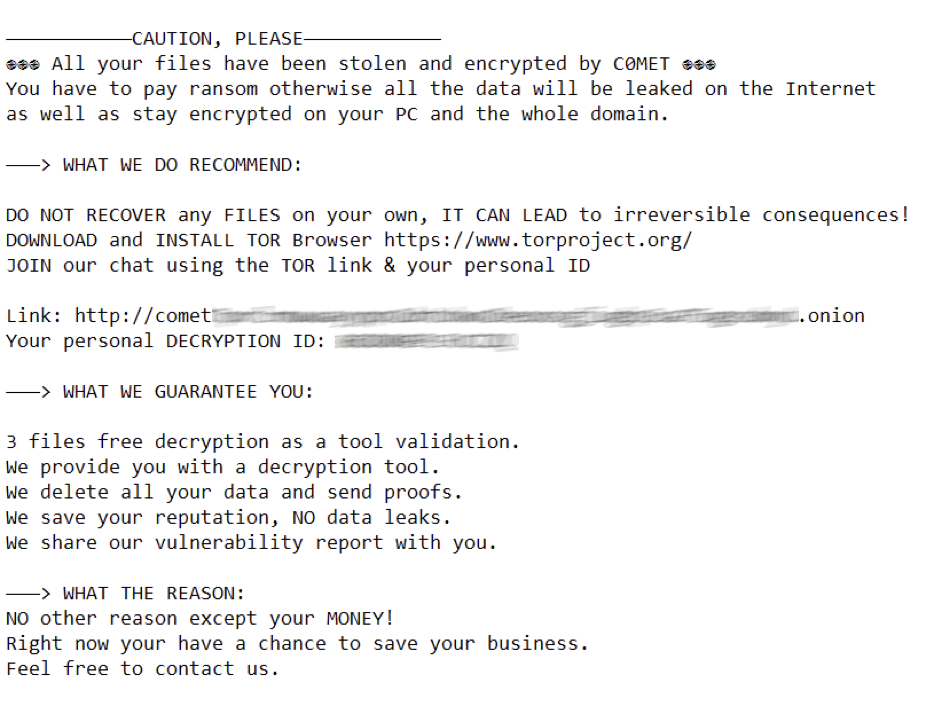Click the symbols left of "All your files"
This screenshot has width=934, height=706.
(x=23, y=64)
